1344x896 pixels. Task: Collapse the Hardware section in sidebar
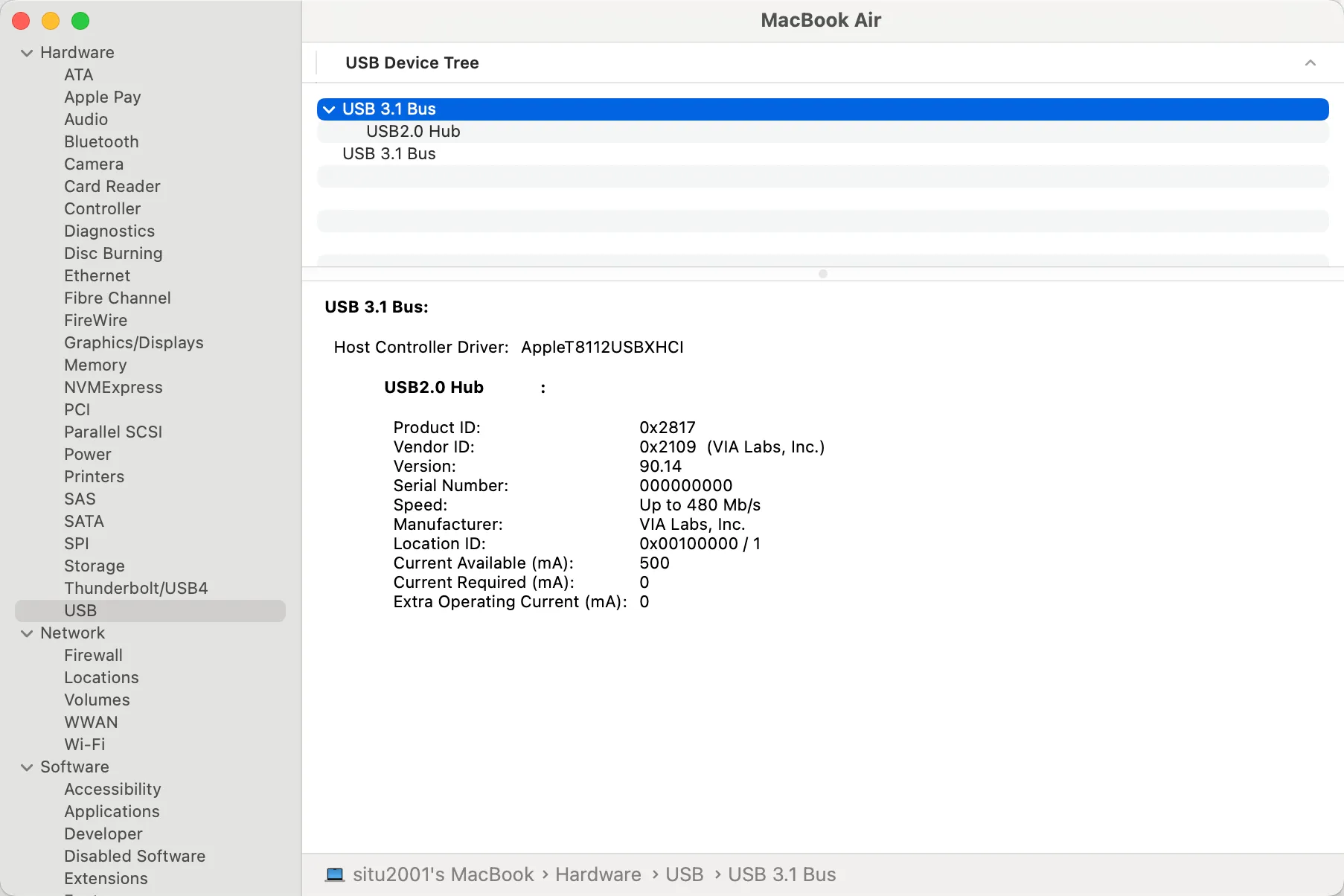(x=27, y=53)
